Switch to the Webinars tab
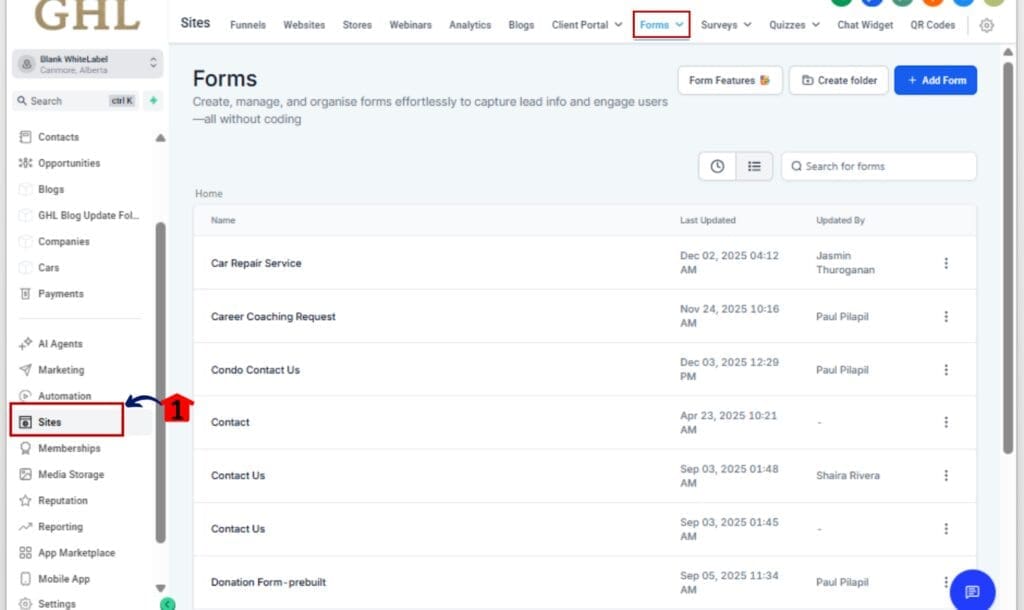 click(410, 24)
